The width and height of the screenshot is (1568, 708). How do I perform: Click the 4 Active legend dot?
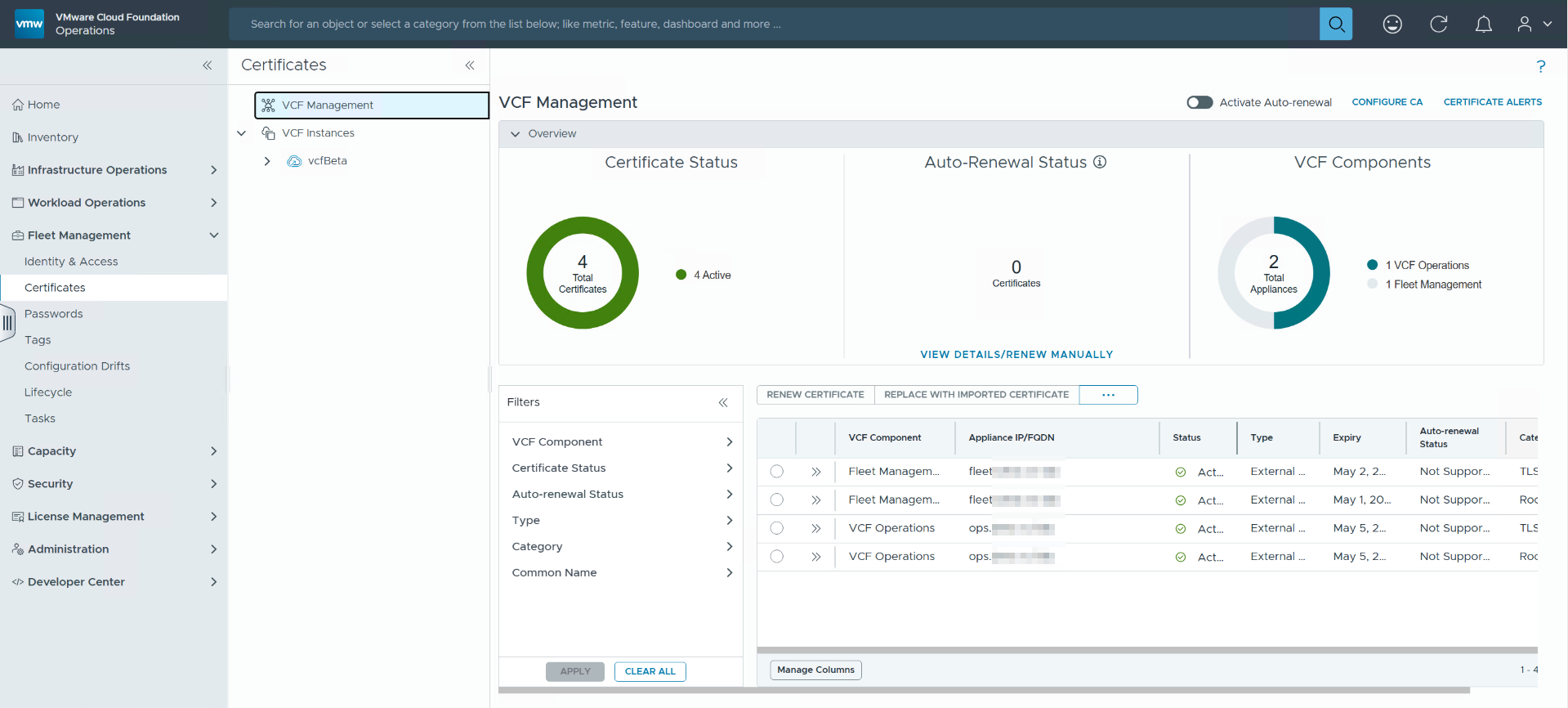pos(681,275)
